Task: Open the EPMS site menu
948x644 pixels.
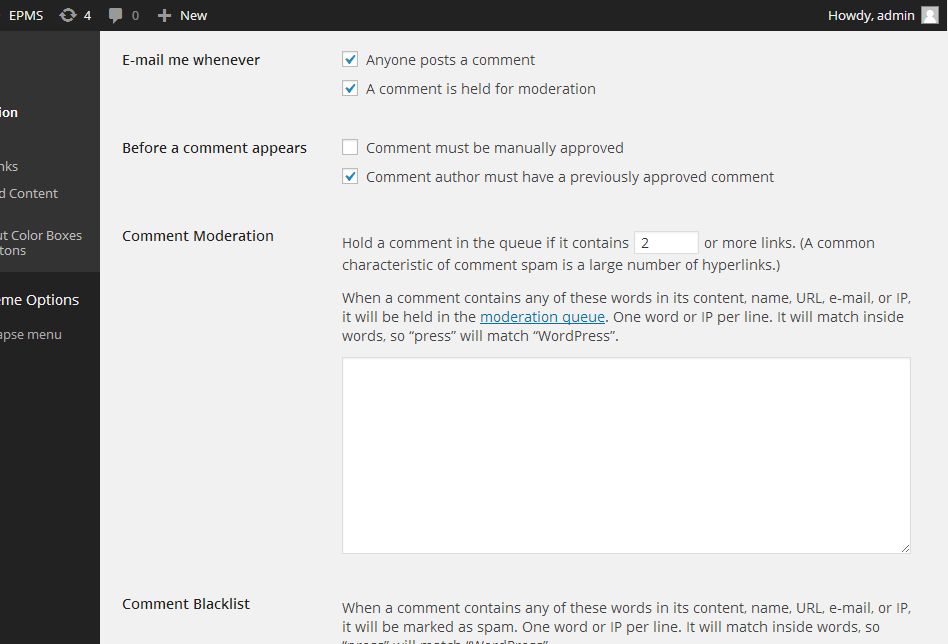Action: click(26, 15)
